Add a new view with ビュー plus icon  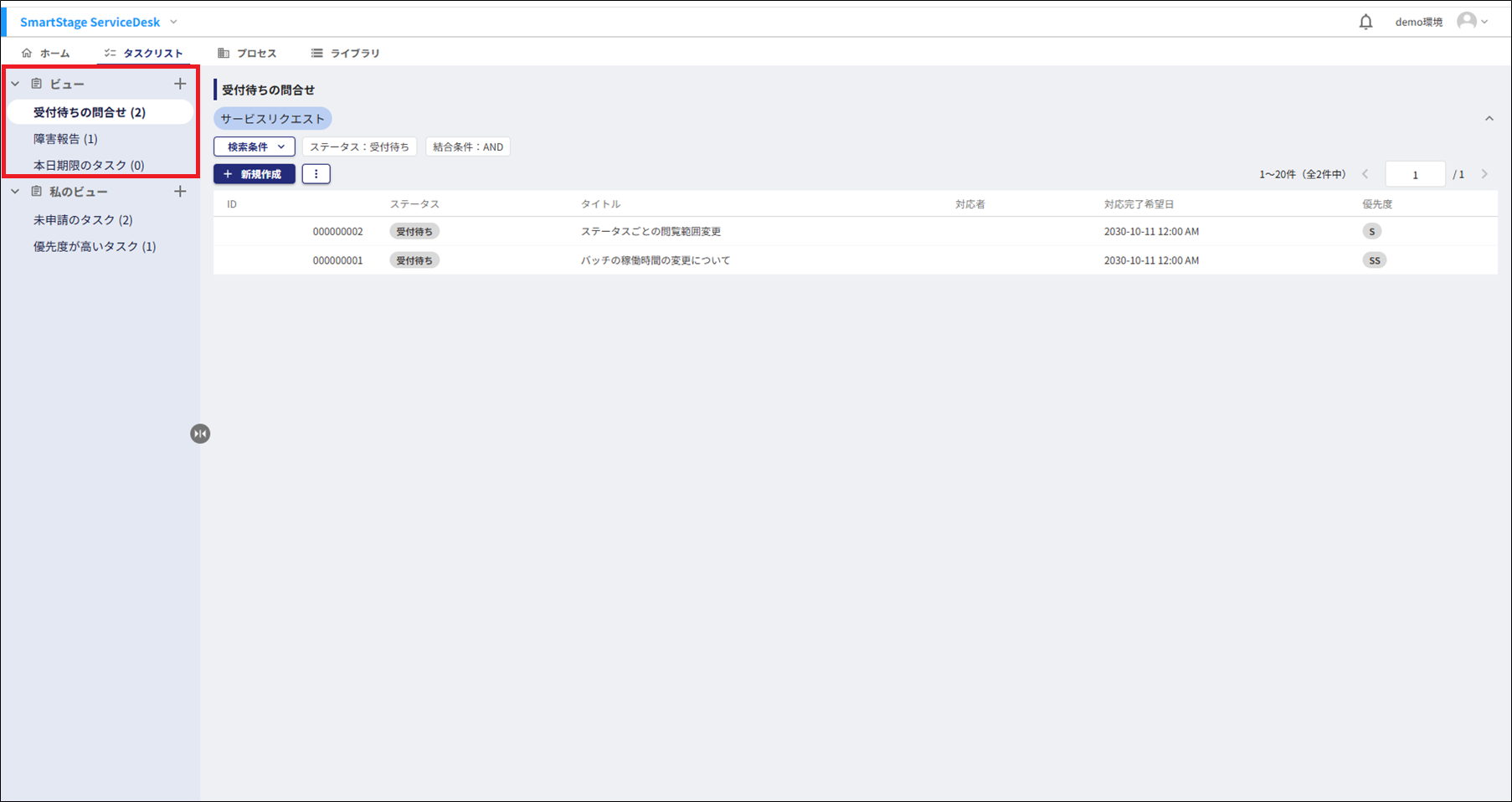180,84
